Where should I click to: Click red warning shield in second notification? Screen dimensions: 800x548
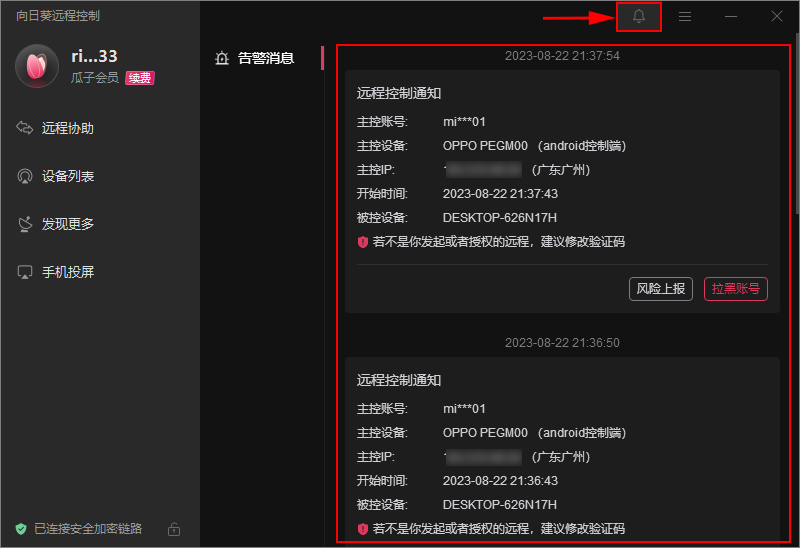363,528
